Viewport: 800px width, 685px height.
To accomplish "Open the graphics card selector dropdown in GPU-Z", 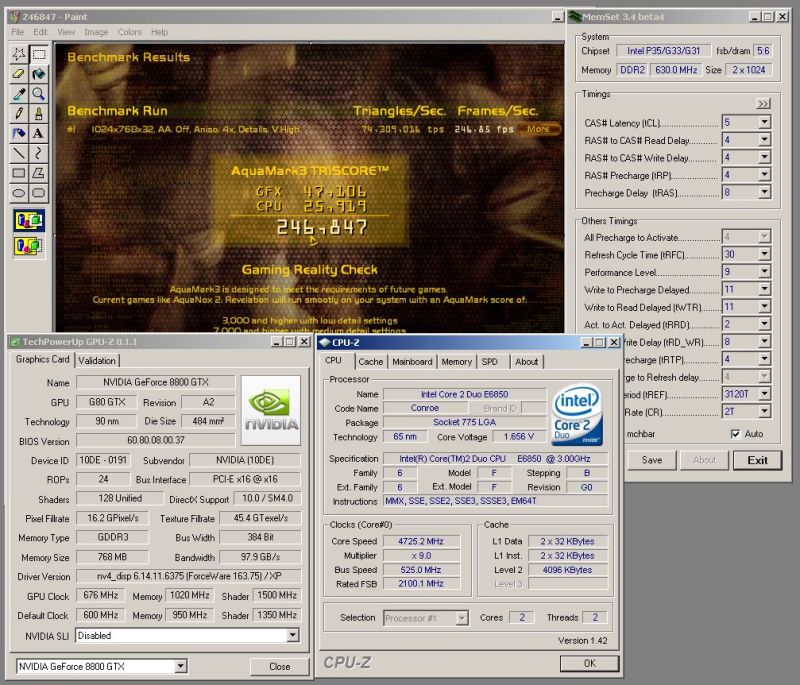I will tap(181, 666).
